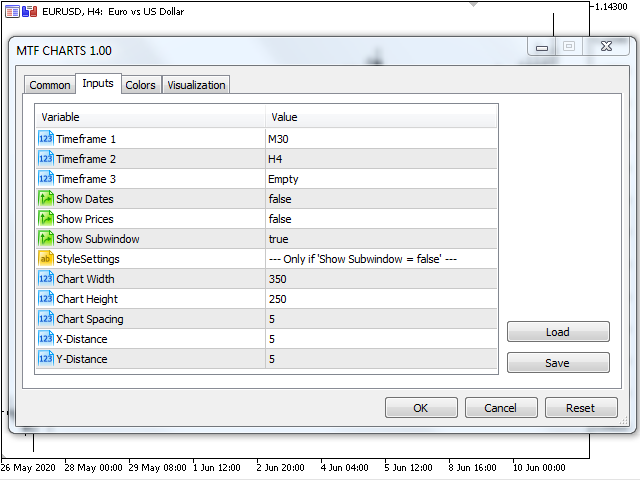Screen dimensions: 640x480
Task: Edit the Chart Spacing value 5
Action: (x=381, y=319)
